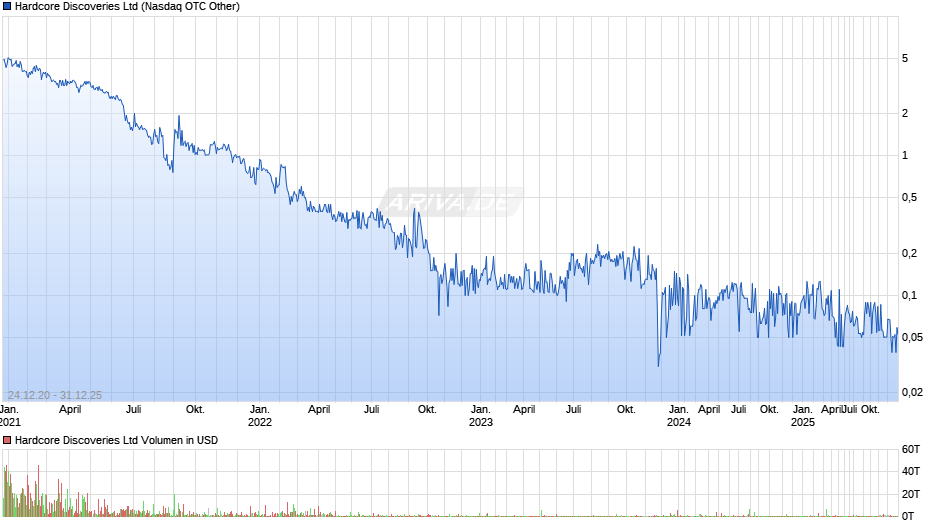Click the 'Okt.' label for 2024
This screenshot has height=526, width=940.
click(x=769, y=410)
